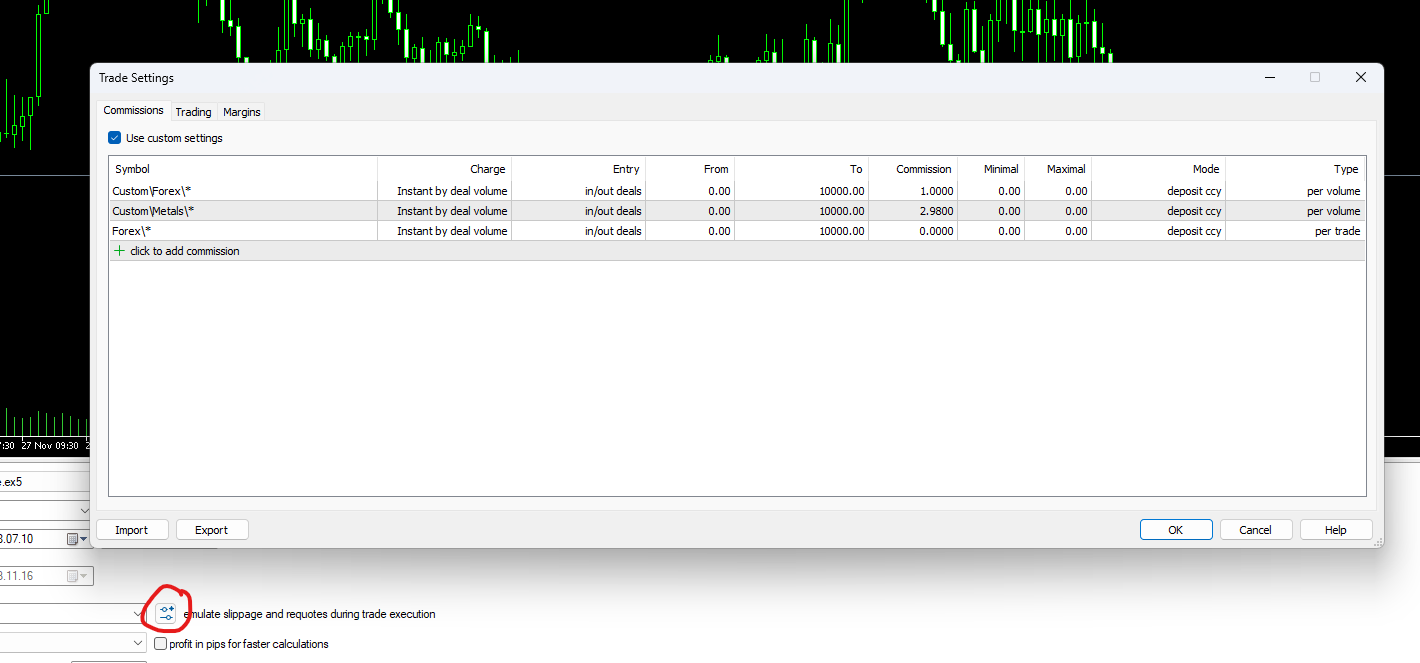Click the green plus to add commission
This screenshot has width=1420, height=663.
[x=120, y=251]
